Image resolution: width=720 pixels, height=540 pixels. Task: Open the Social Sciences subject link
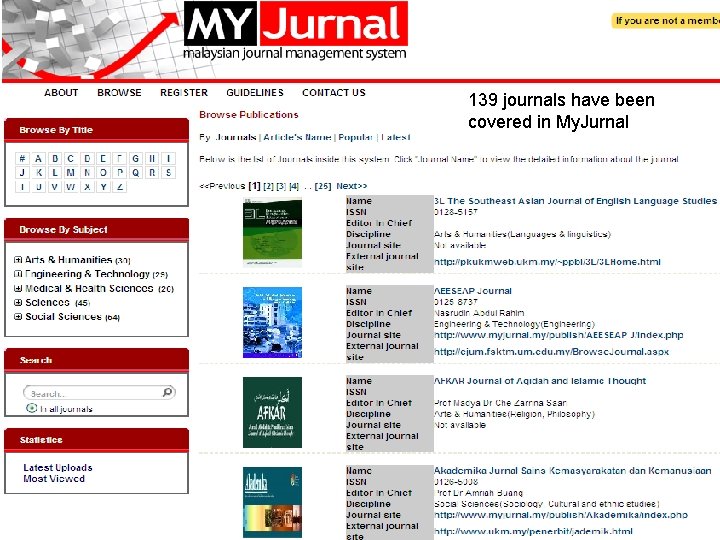(x=63, y=317)
